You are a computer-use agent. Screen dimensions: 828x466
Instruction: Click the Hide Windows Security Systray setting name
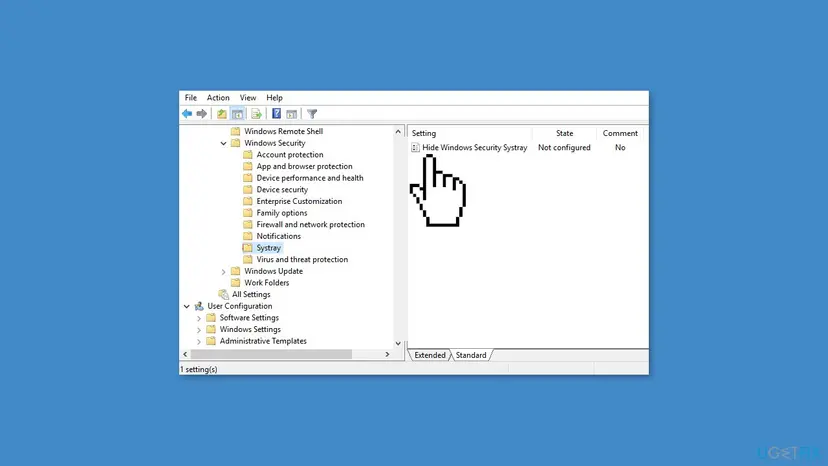pos(475,147)
